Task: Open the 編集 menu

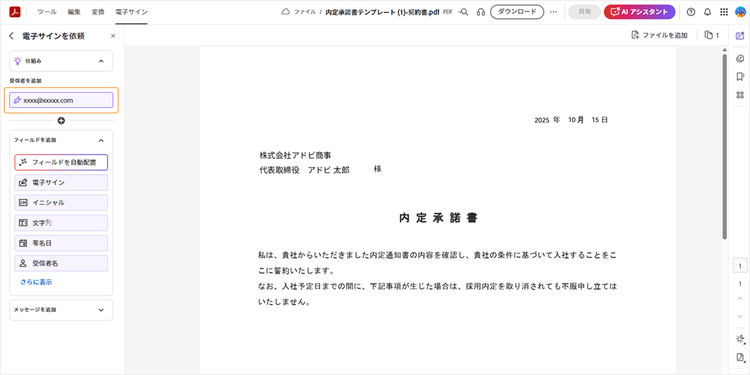Action: coord(74,12)
